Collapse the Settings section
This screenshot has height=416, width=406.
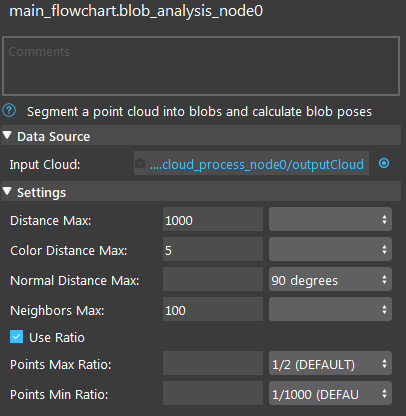[x=7, y=192]
